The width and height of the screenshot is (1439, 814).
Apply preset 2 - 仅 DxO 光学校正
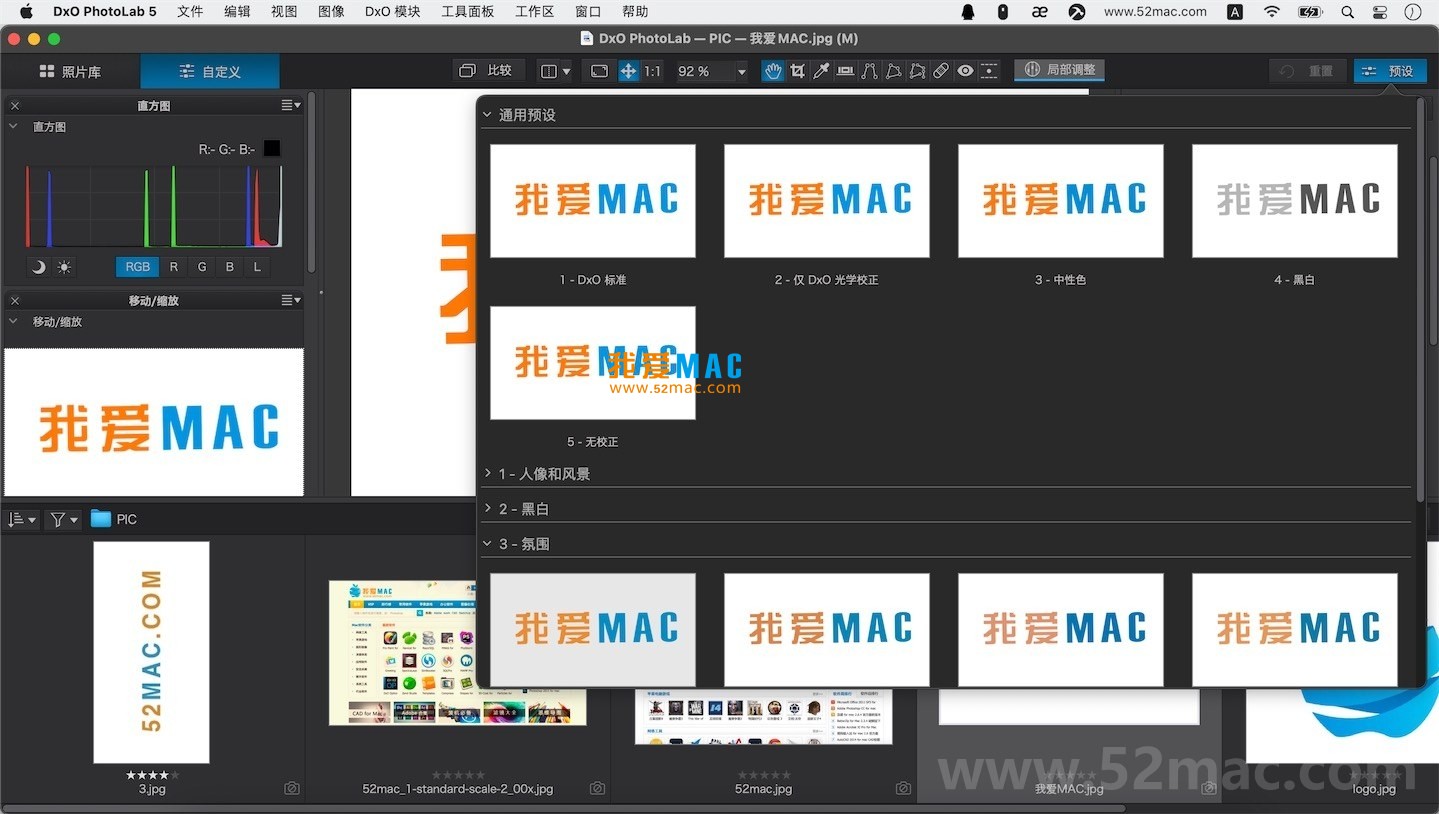pos(827,201)
